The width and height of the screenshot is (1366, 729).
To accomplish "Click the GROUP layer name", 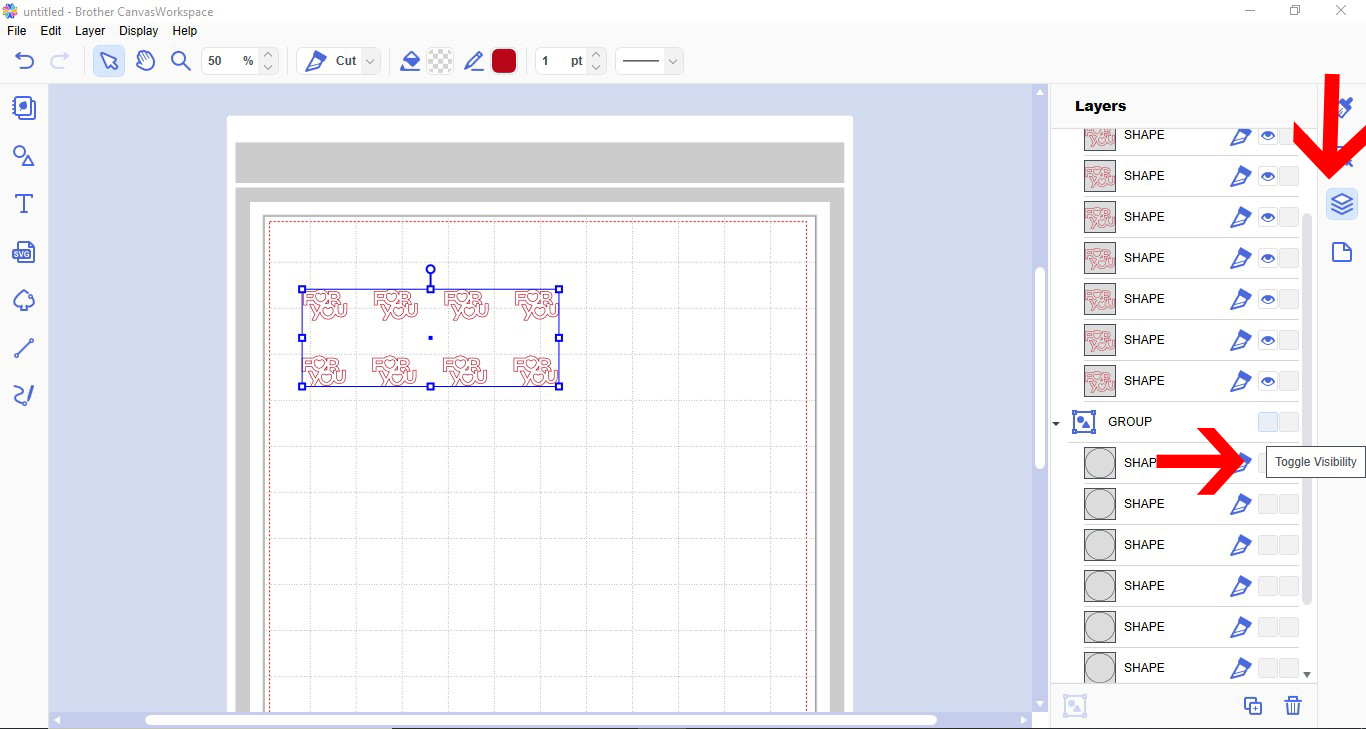I will pyautogui.click(x=1130, y=422).
